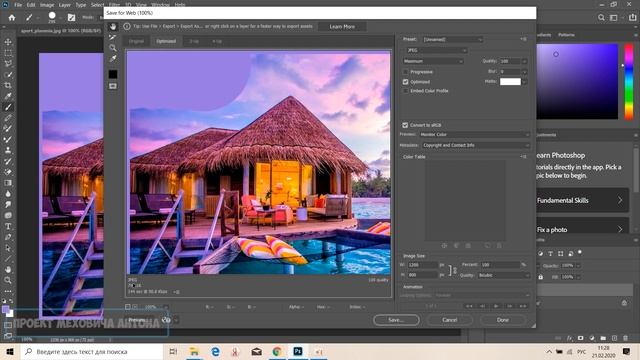Enable the Progressive checkbox
640x360 pixels.
(x=405, y=72)
